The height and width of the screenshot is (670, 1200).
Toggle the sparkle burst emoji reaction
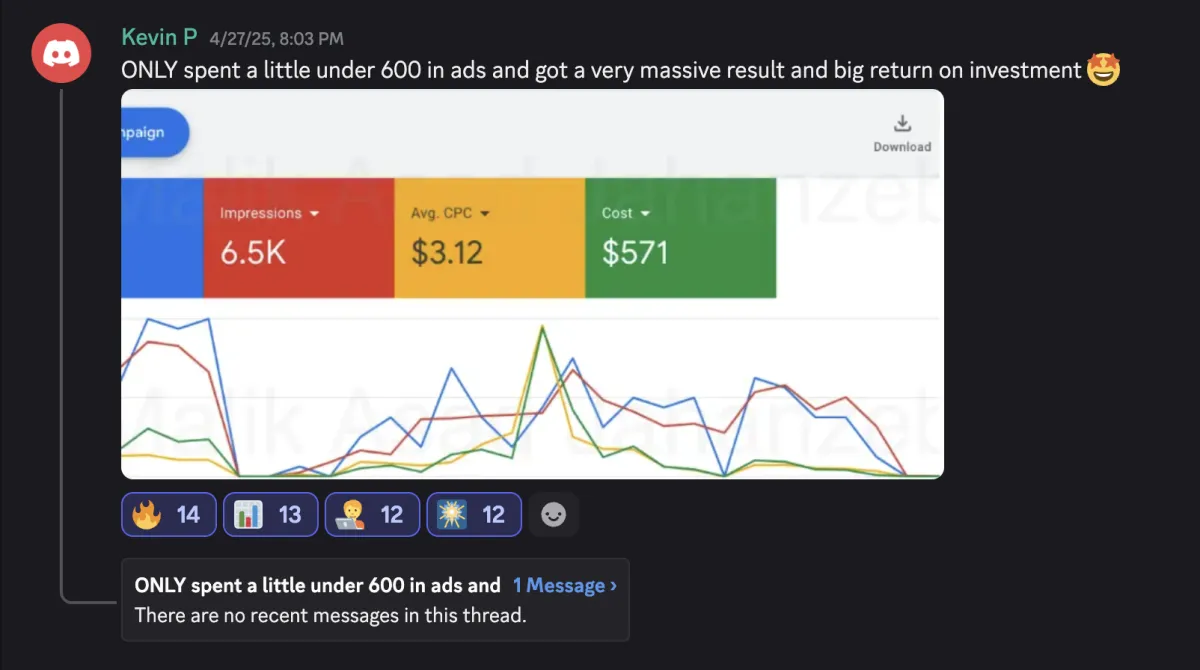[x=474, y=514]
